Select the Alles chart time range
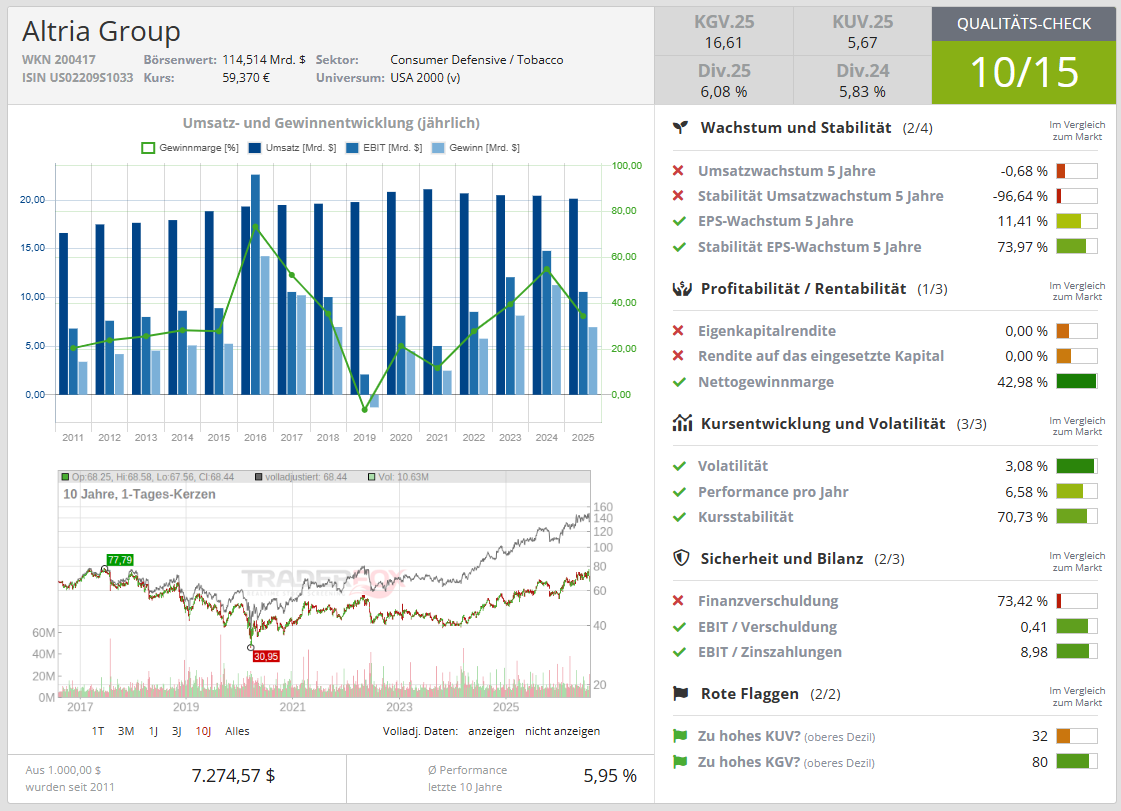1121x811 pixels. (237, 731)
